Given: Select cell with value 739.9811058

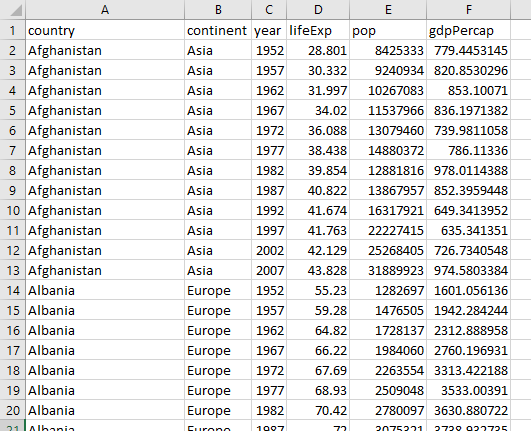Looking at the screenshot, I should point(469,130).
